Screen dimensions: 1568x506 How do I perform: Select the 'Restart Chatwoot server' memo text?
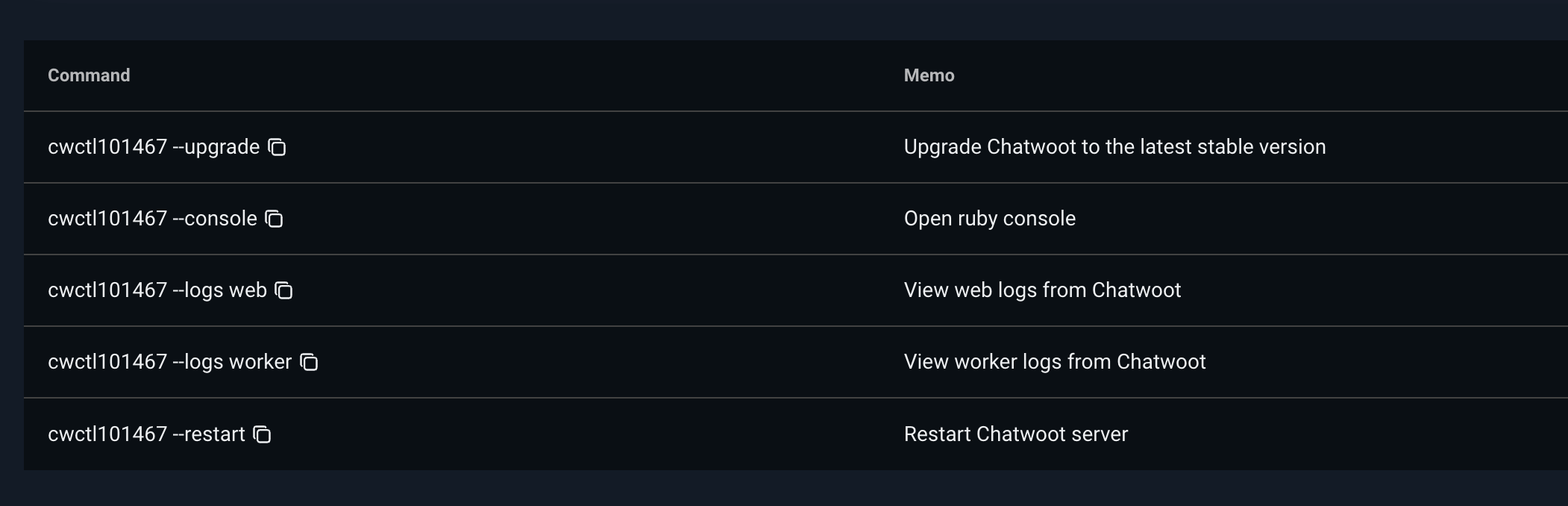1016,433
